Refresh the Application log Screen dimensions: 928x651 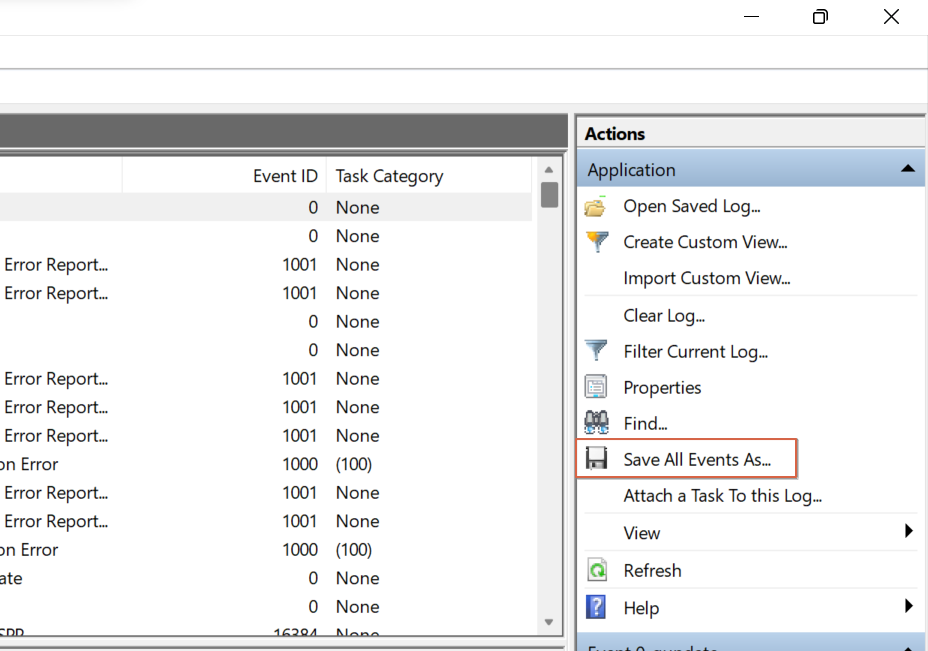(652, 570)
